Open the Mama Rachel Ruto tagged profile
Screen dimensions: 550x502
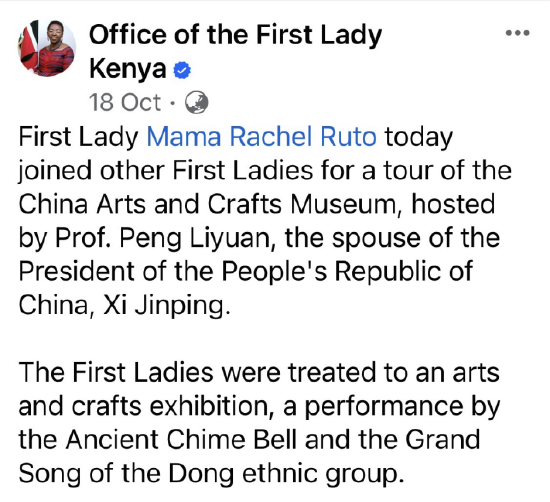pyautogui.click(x=261, y=136)
